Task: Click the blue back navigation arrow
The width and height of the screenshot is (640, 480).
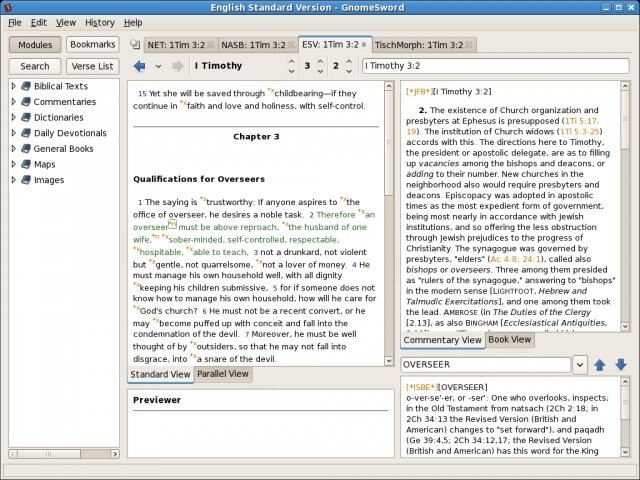Action: click(139, 67)
